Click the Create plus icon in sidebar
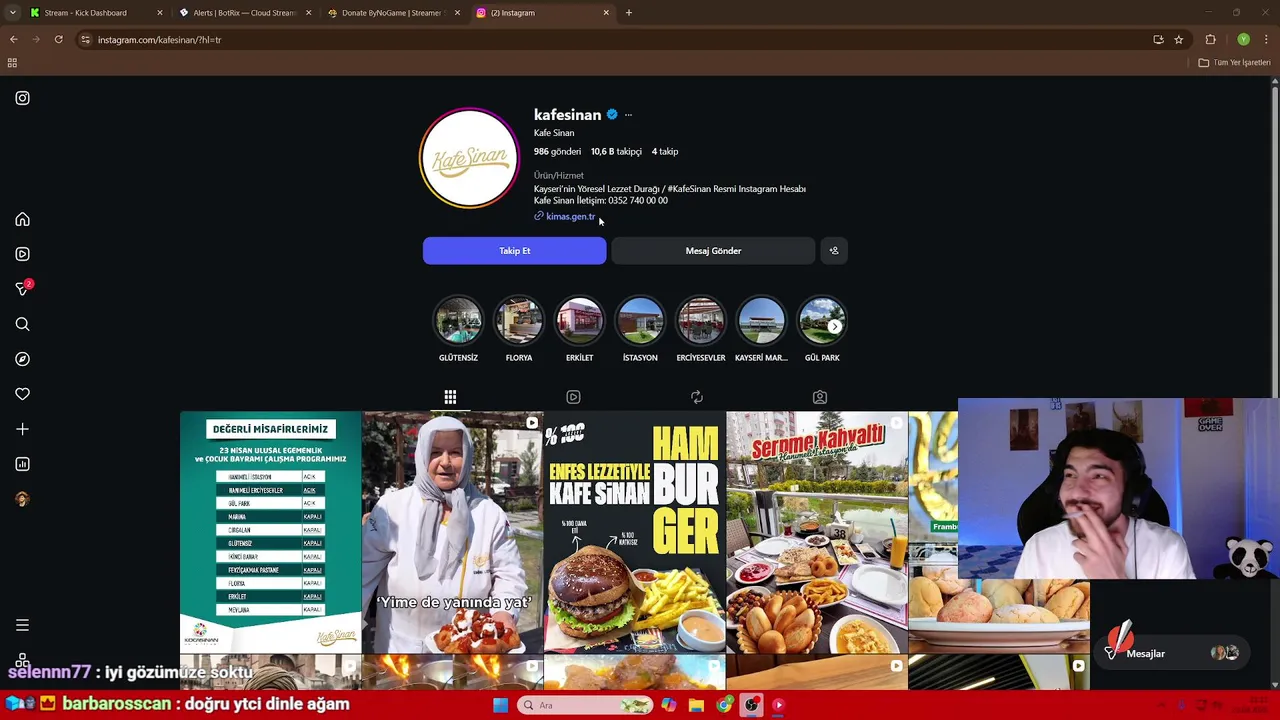Viewport: 1280px width, 720px height. (22, 429)
